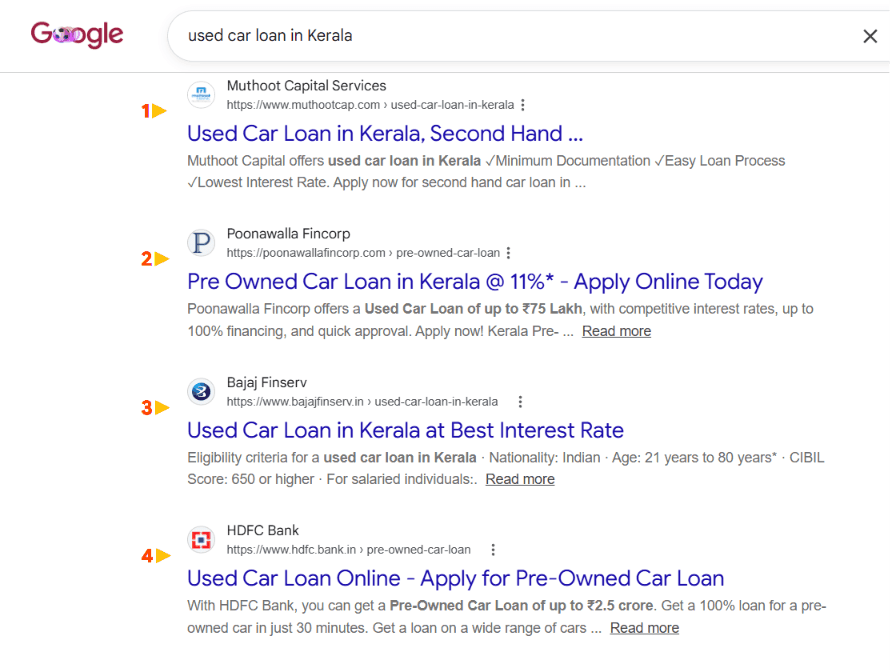
Task: Open 'Pre Owned Car Loan in Kerala @ 11%' link
Action: point(475,282)
